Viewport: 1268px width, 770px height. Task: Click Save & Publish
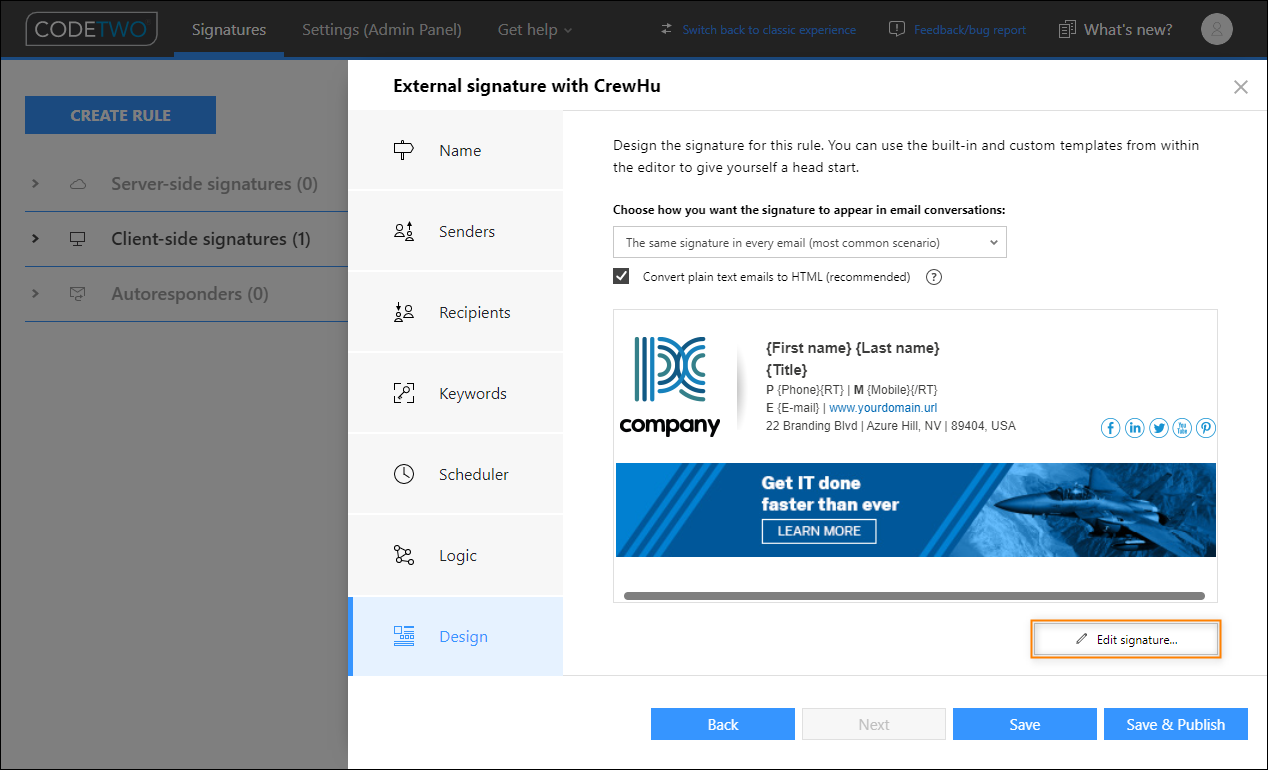click(1176, 724)
